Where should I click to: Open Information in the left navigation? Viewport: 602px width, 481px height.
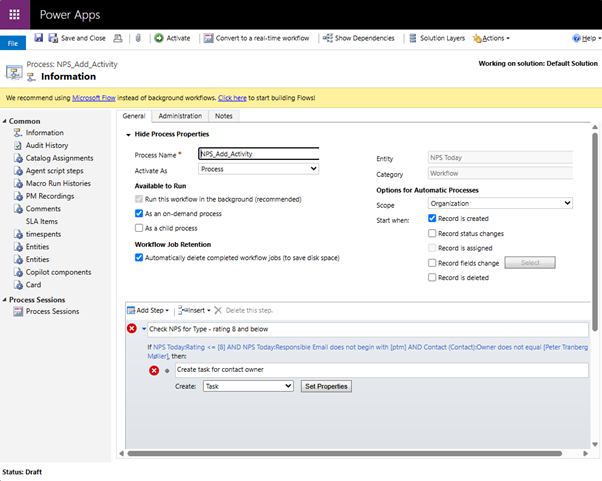pyautogui.click(x=45, y=132)
